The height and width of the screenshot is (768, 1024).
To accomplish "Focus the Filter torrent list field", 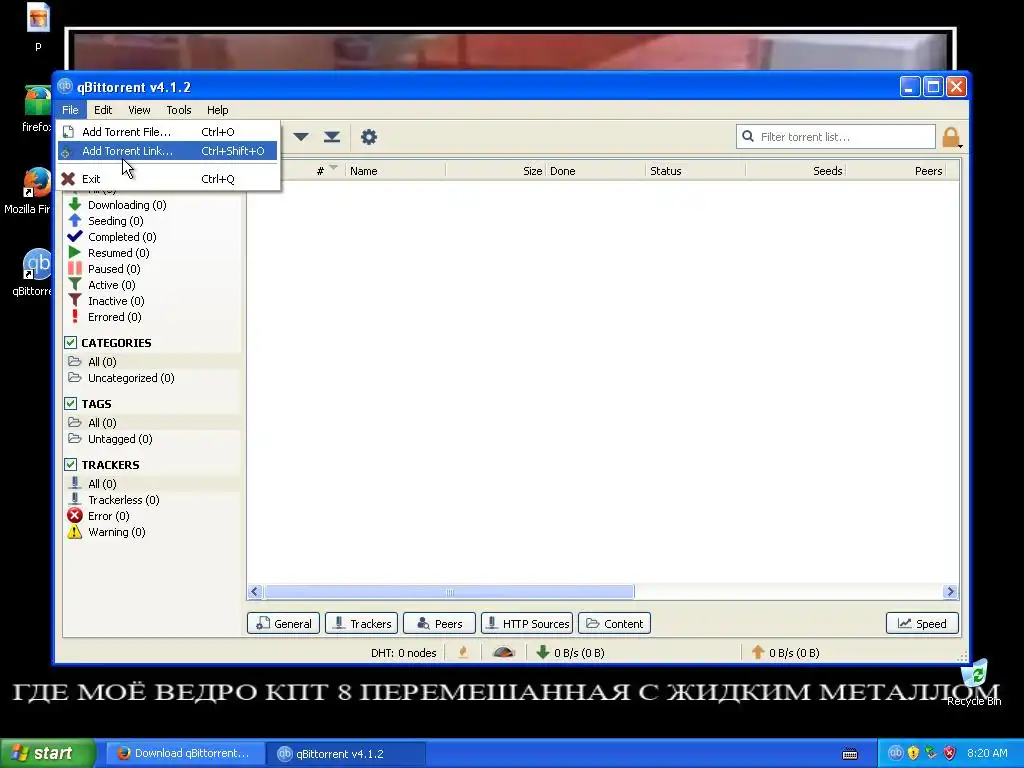I will 836,136.
